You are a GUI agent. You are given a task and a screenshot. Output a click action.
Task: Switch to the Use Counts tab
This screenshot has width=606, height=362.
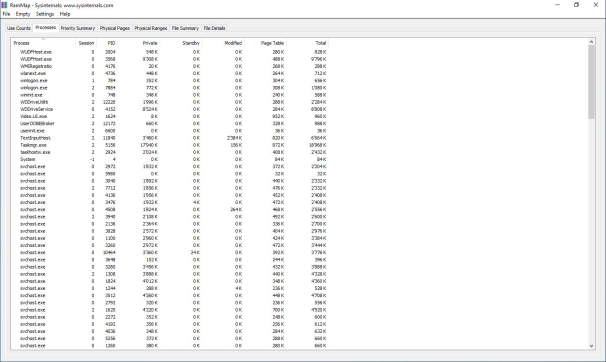click(19, 28)
